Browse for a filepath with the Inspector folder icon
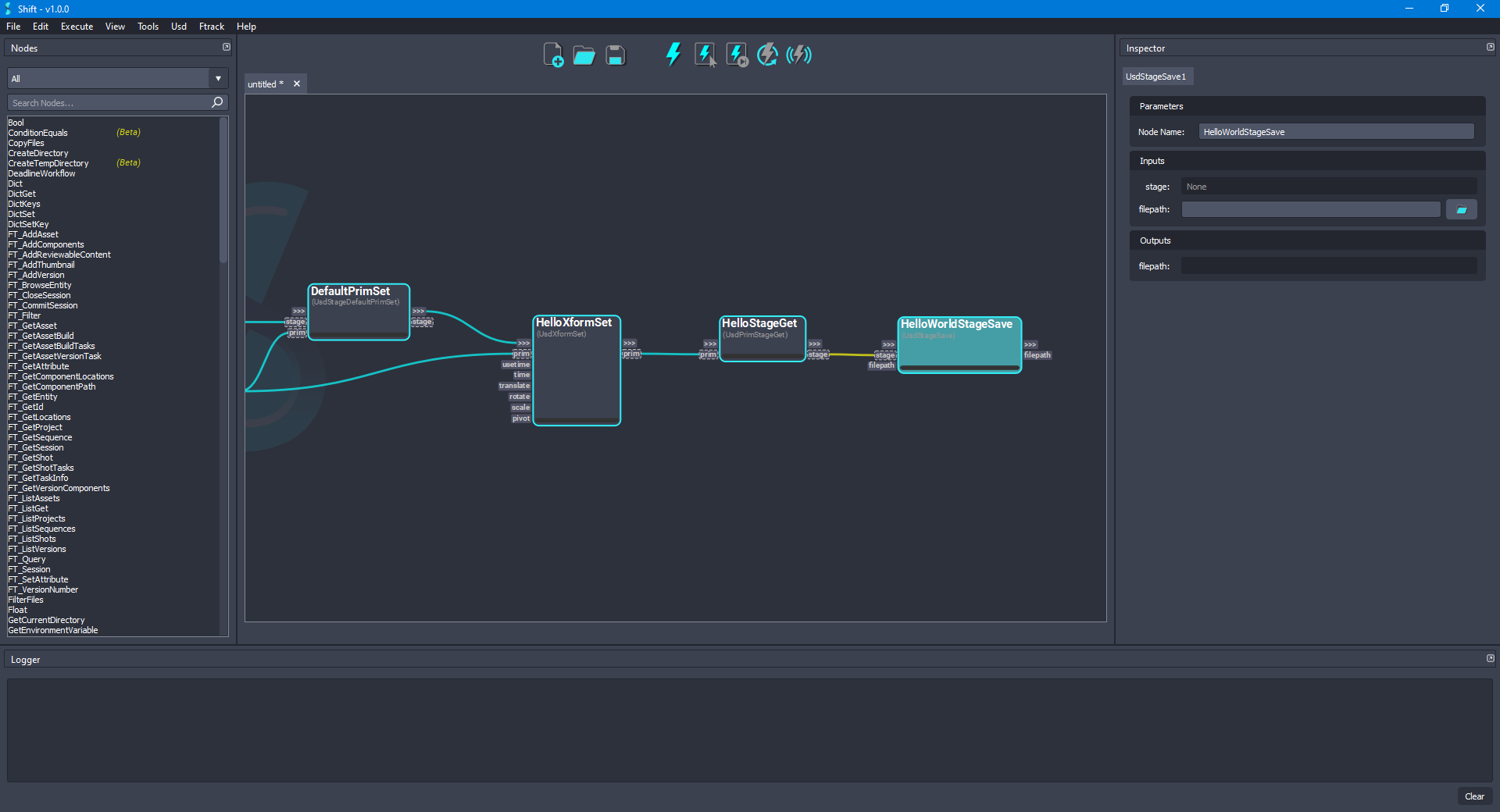Image resolution: width=1500 pixels, height=812 pixels. (1461, 209)
